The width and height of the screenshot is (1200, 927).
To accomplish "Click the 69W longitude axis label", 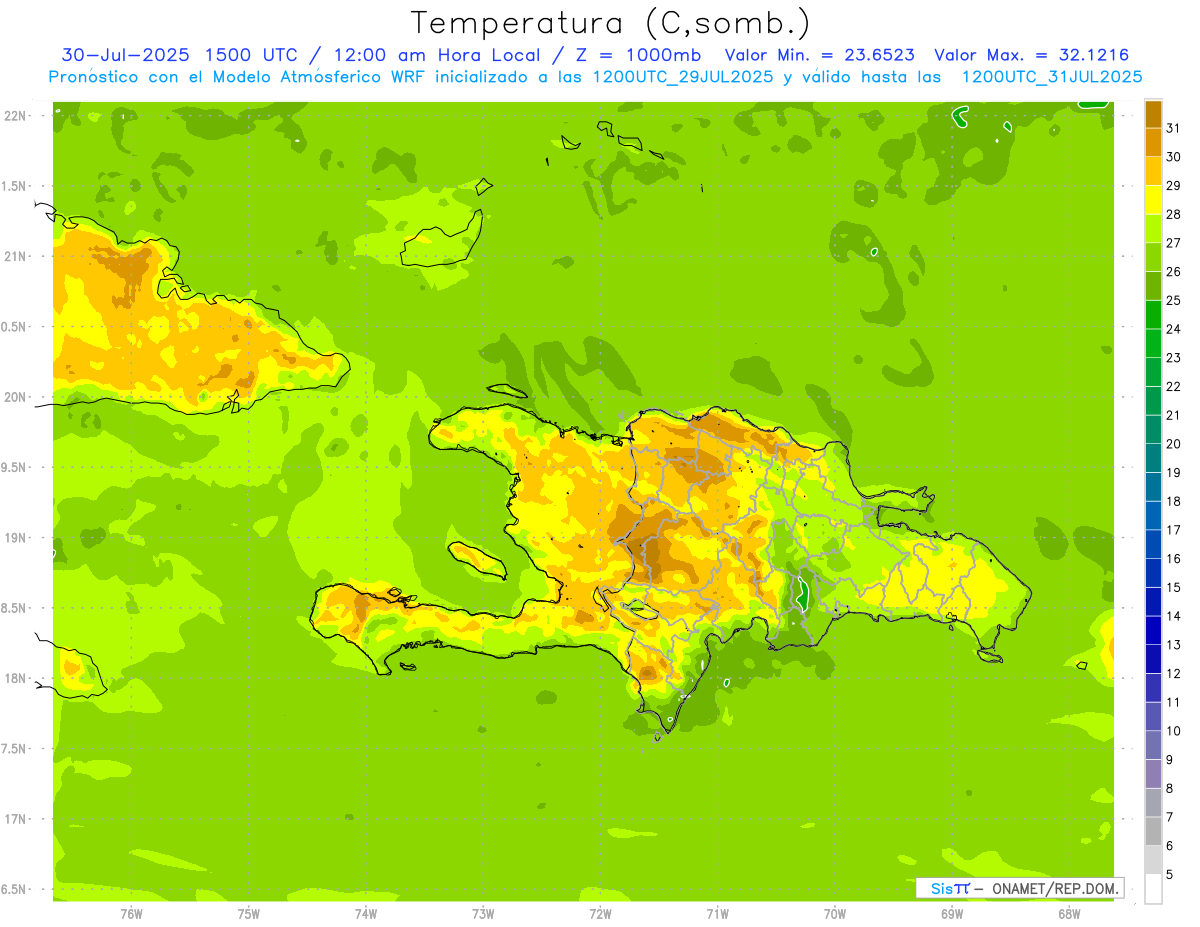I will tap(952, 913).
